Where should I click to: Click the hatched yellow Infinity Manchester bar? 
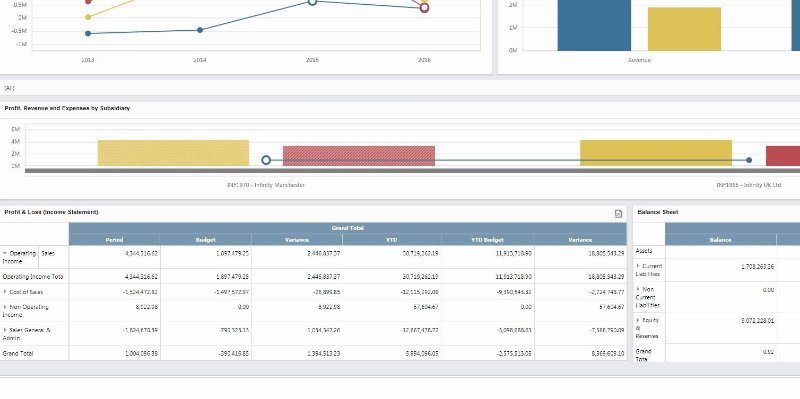pyautogui.click(x=173, y=153)
